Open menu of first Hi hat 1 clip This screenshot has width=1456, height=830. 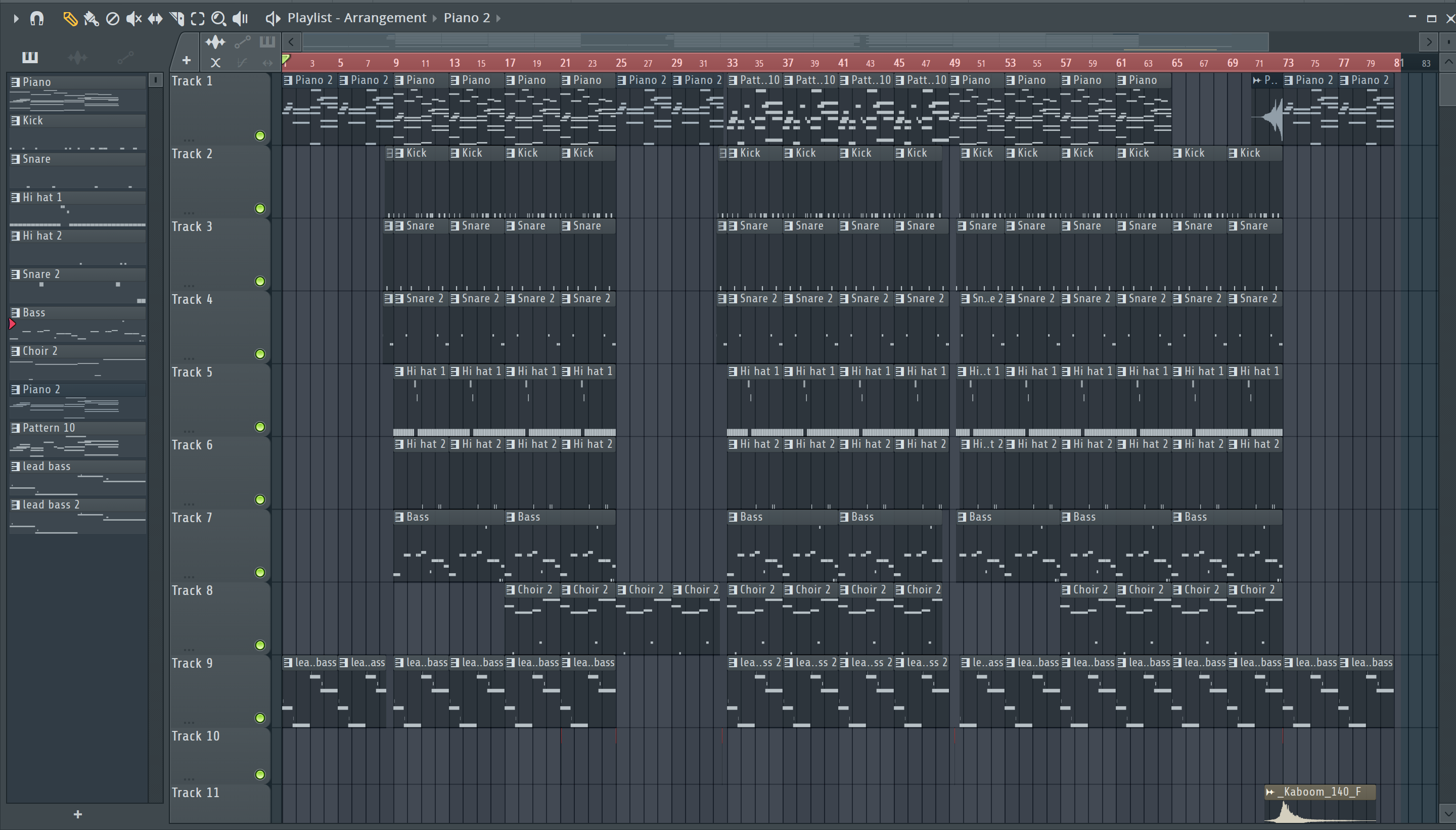[399, 372]
